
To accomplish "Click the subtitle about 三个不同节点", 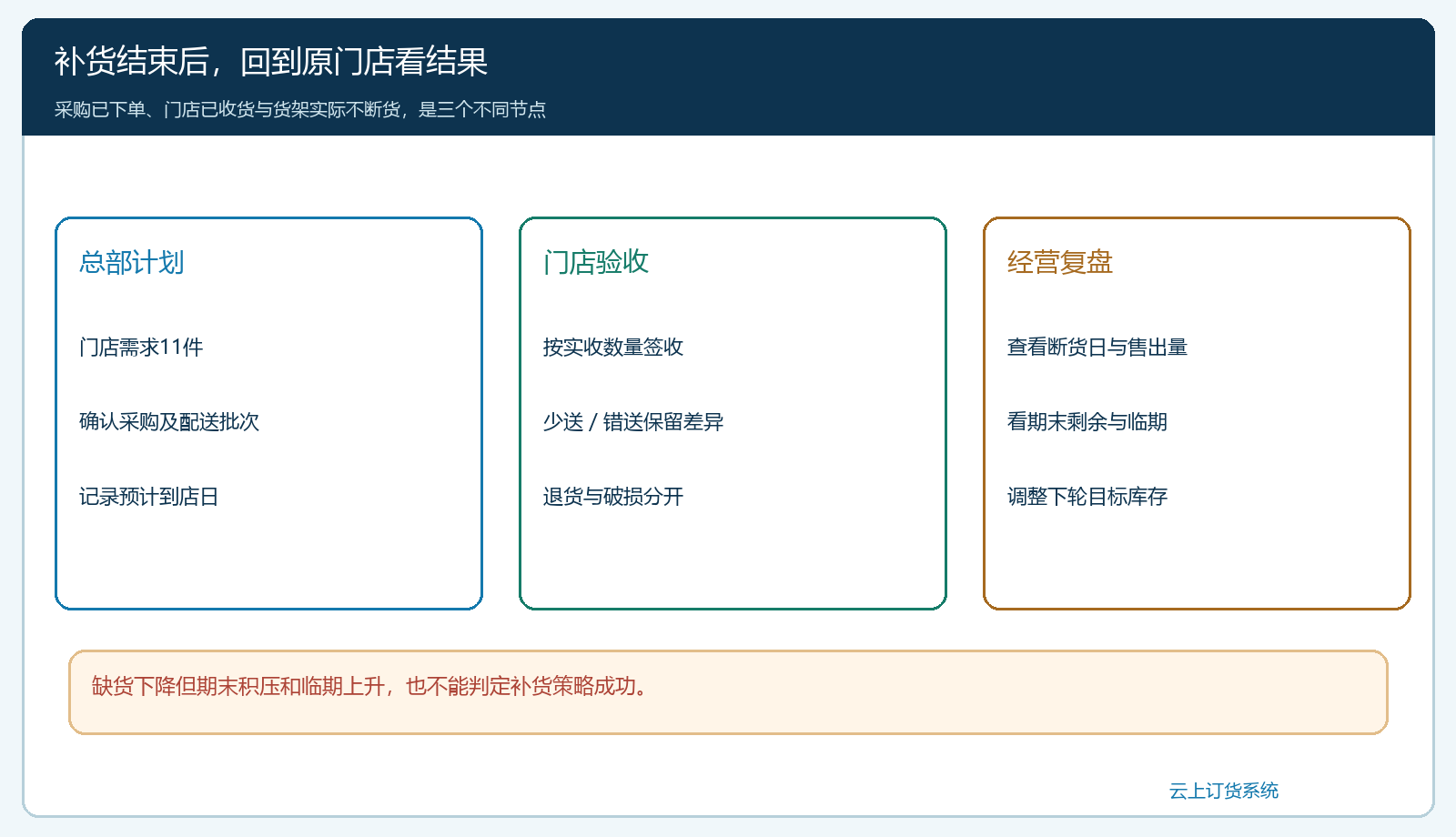I will coord(300,109).
